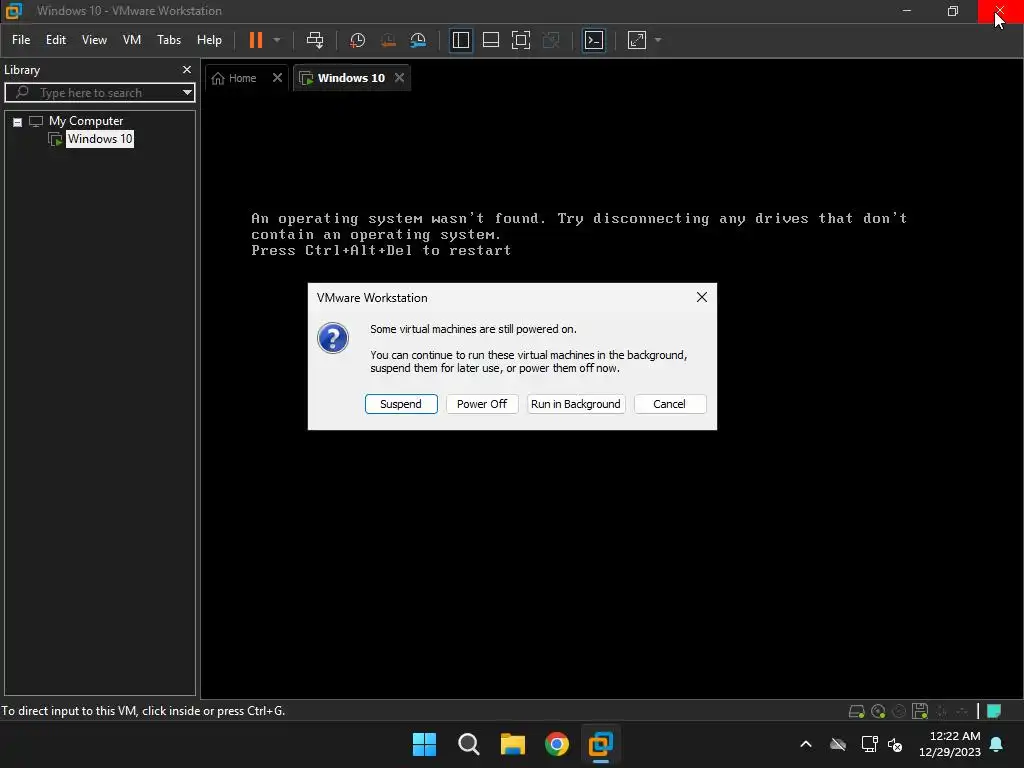
Task: Open taskbar Search
Action: click(x=468, y=744)
